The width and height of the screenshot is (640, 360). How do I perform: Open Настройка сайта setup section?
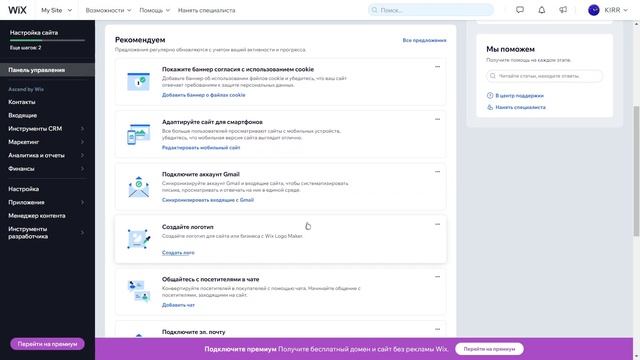pos(34,33)
